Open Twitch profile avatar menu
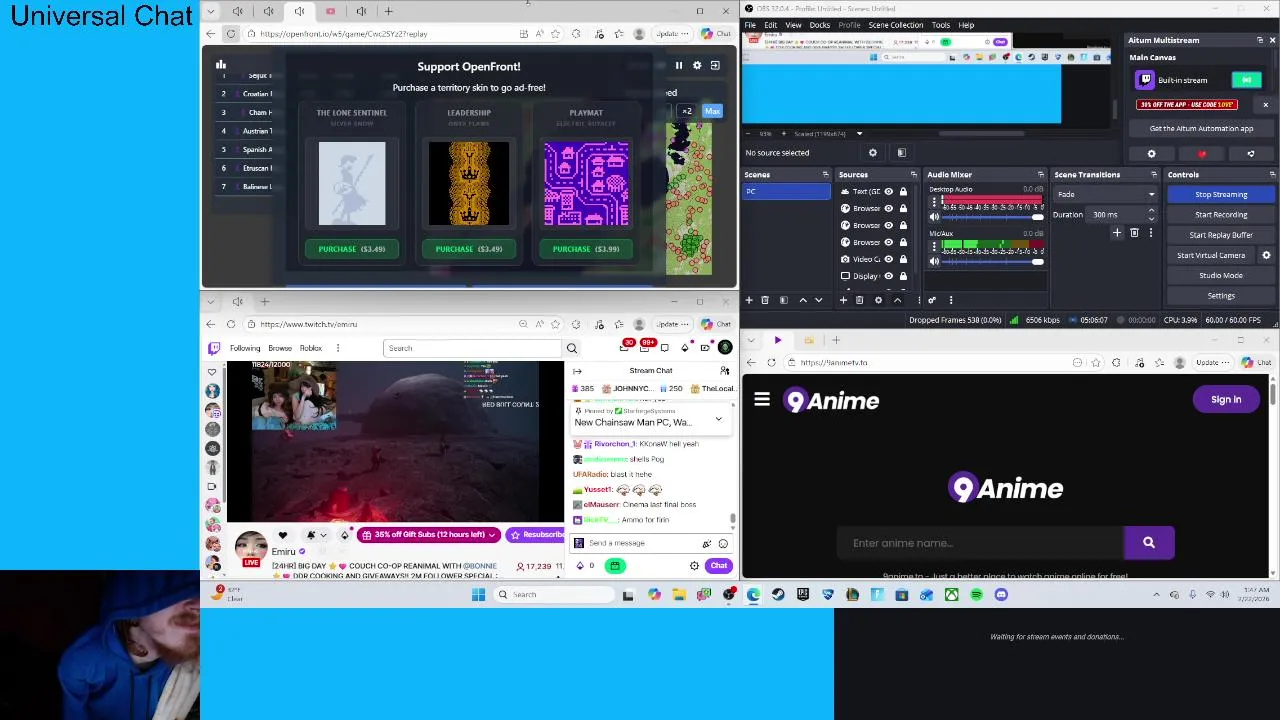 click(725, 348)
